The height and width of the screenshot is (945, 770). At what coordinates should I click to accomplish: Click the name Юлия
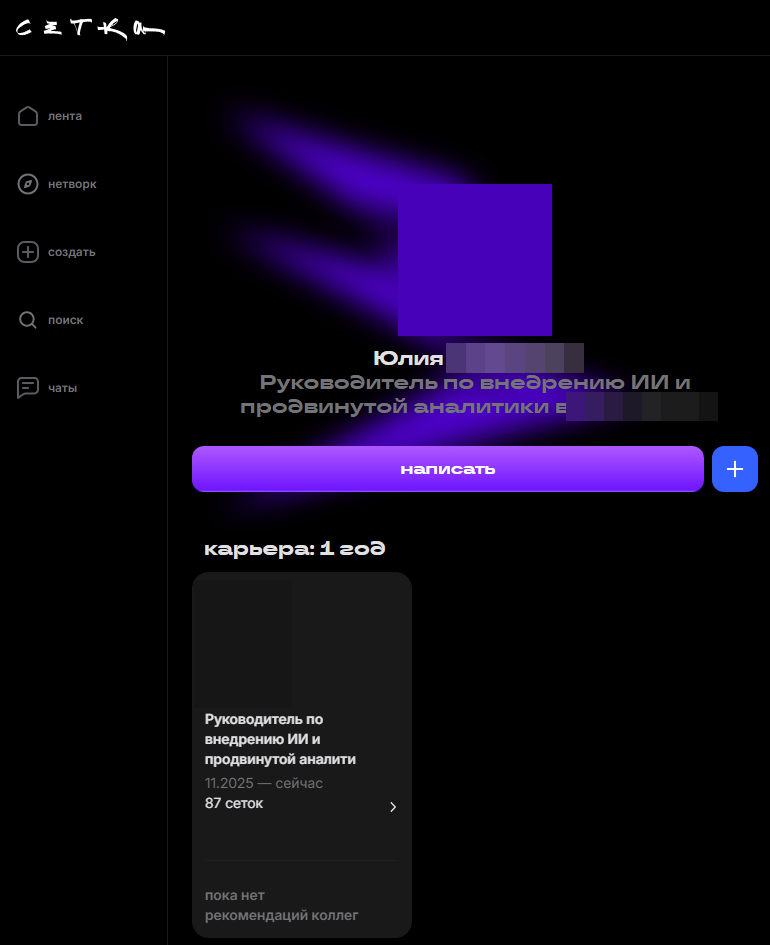408,359
